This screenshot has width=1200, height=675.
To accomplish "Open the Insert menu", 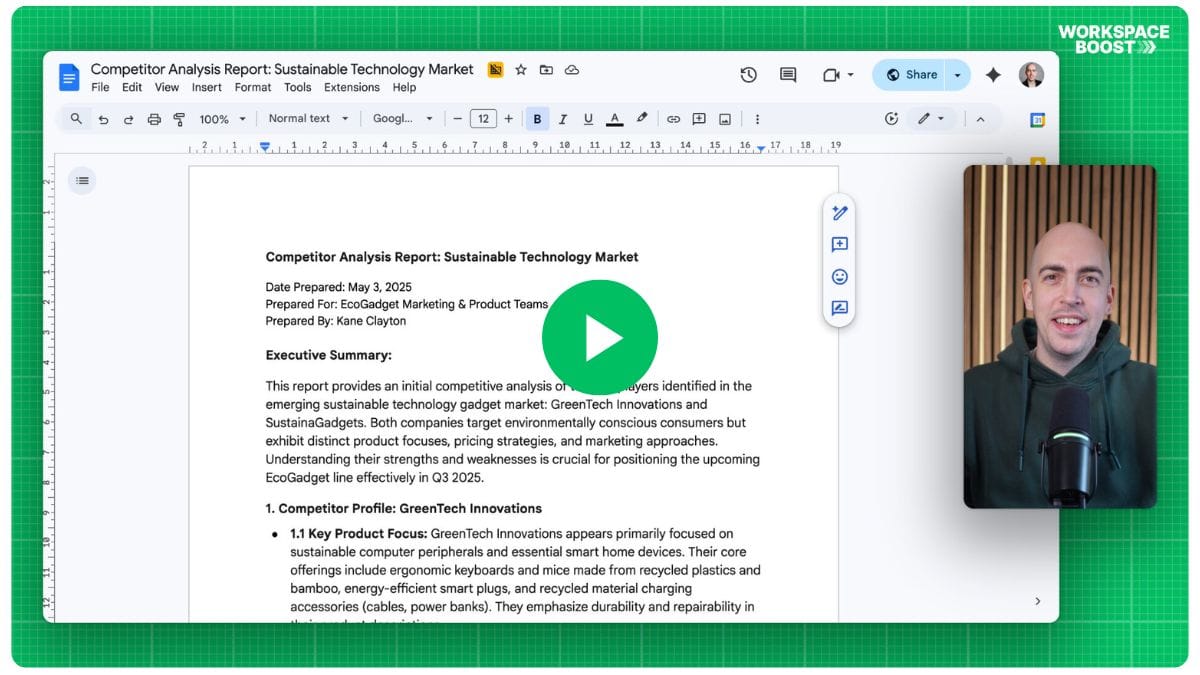I will pyautogui.click(x=207, y=88).
